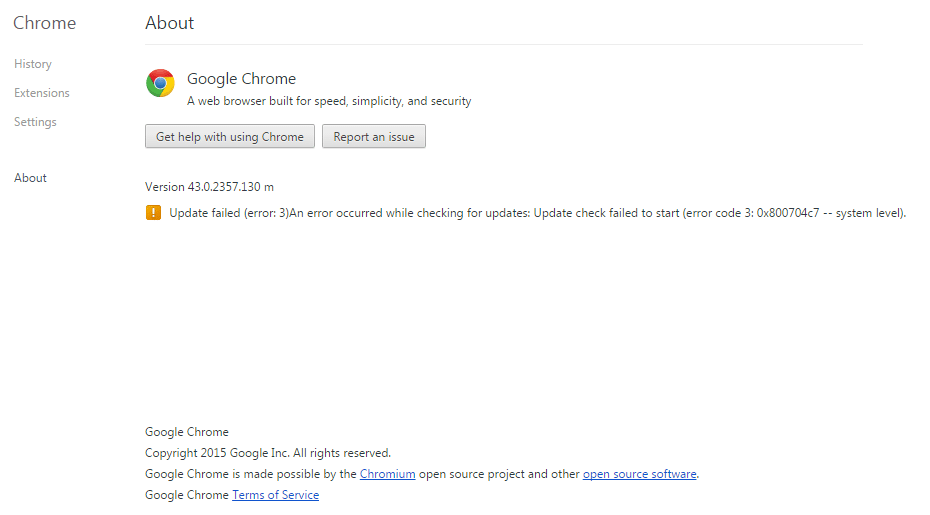Open History in the sidebar

[33, 64]
